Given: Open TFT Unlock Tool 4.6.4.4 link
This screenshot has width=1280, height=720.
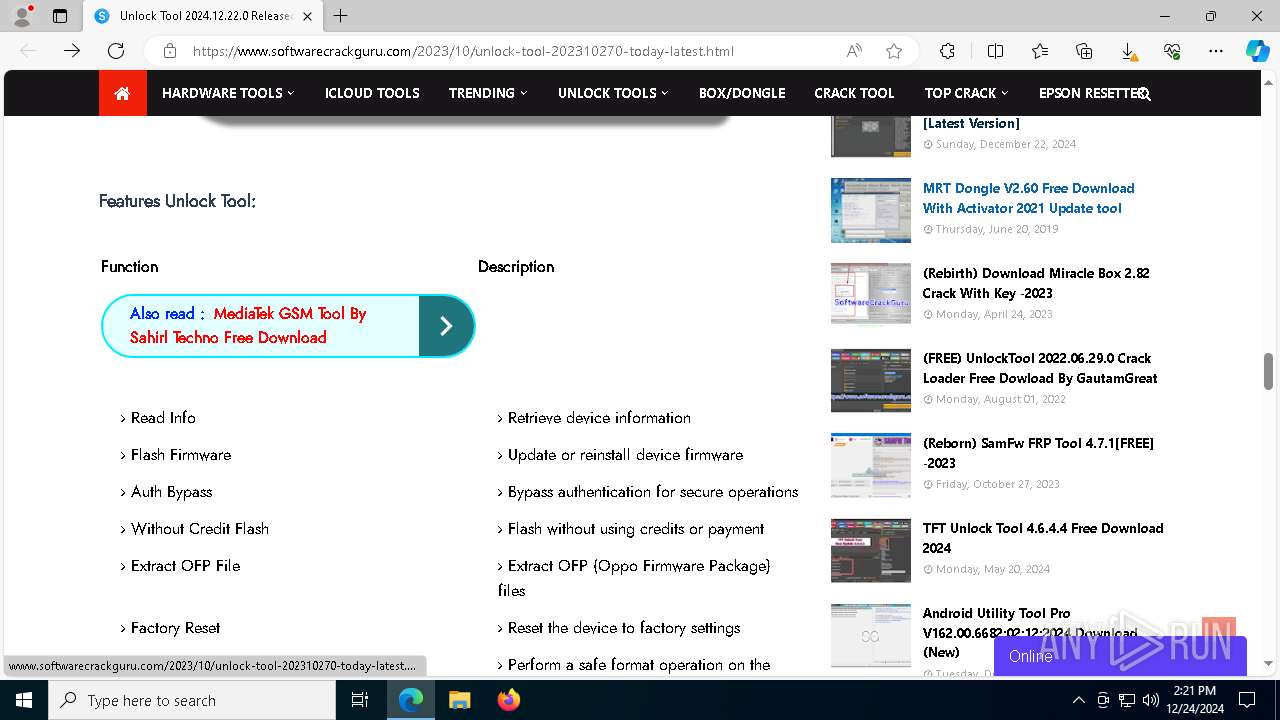Looking at the screenshot, I should (x=1043, y=538).
